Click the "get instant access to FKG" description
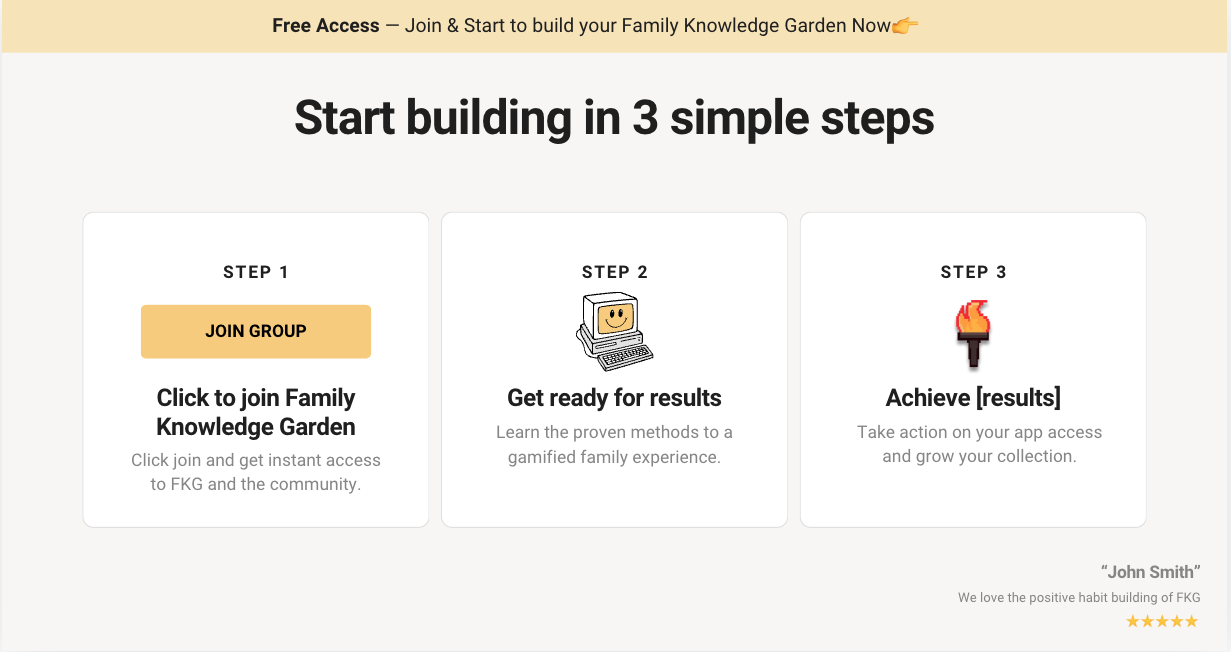1231x652 pixels. [256, 472]
